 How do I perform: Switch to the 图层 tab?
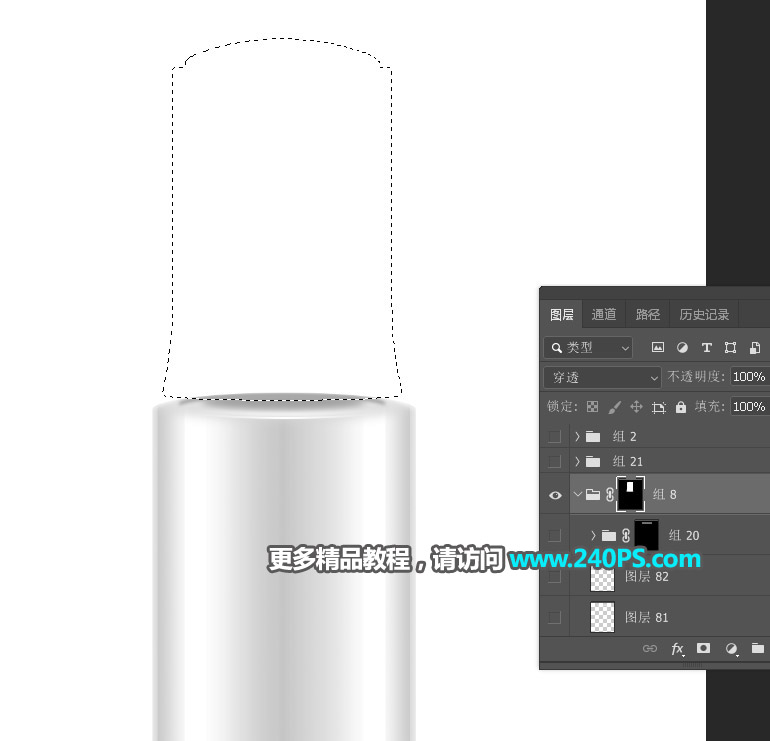[x=562, y=314]
